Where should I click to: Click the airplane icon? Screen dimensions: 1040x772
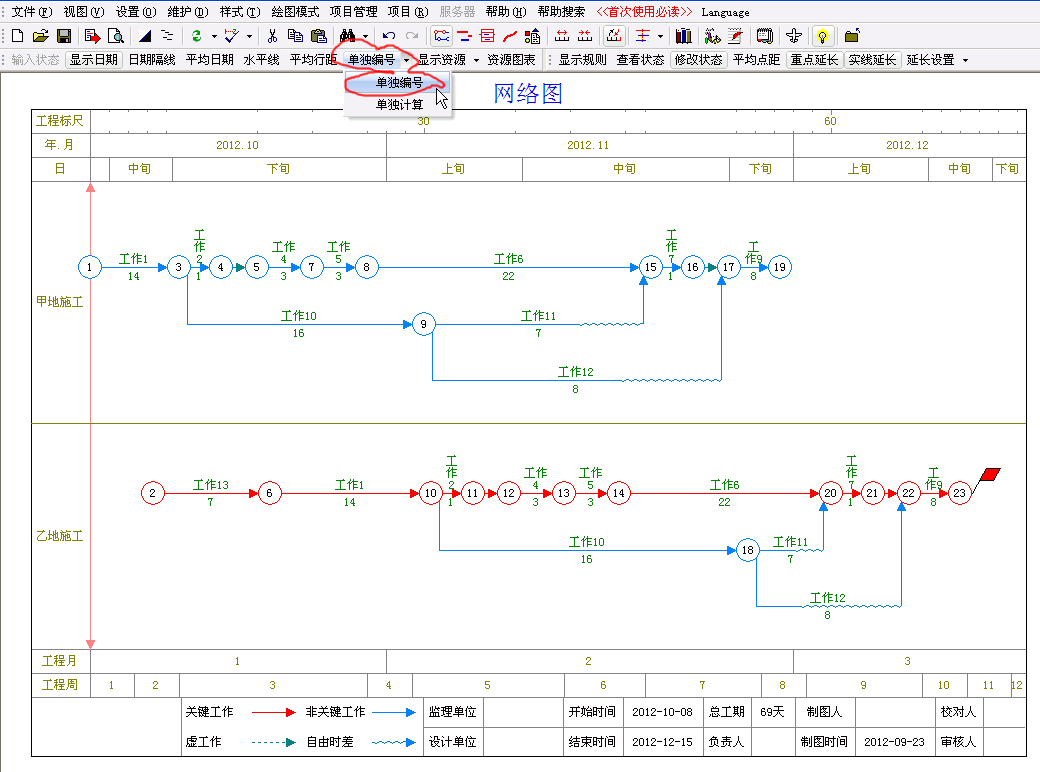[793, 36]
